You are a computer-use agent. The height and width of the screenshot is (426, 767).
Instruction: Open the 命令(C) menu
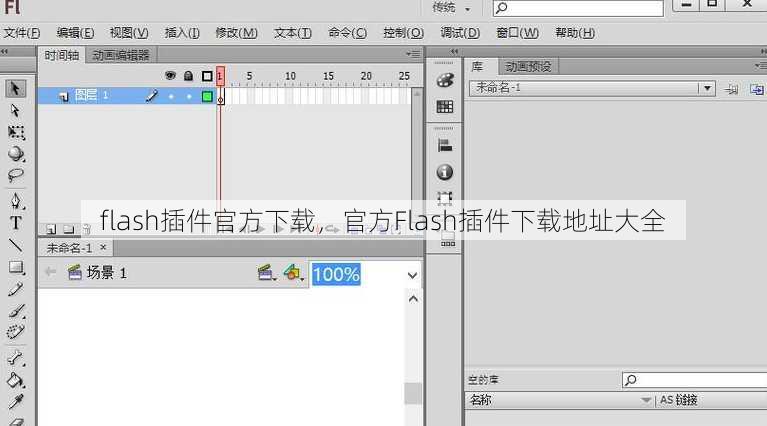point(347,33)
